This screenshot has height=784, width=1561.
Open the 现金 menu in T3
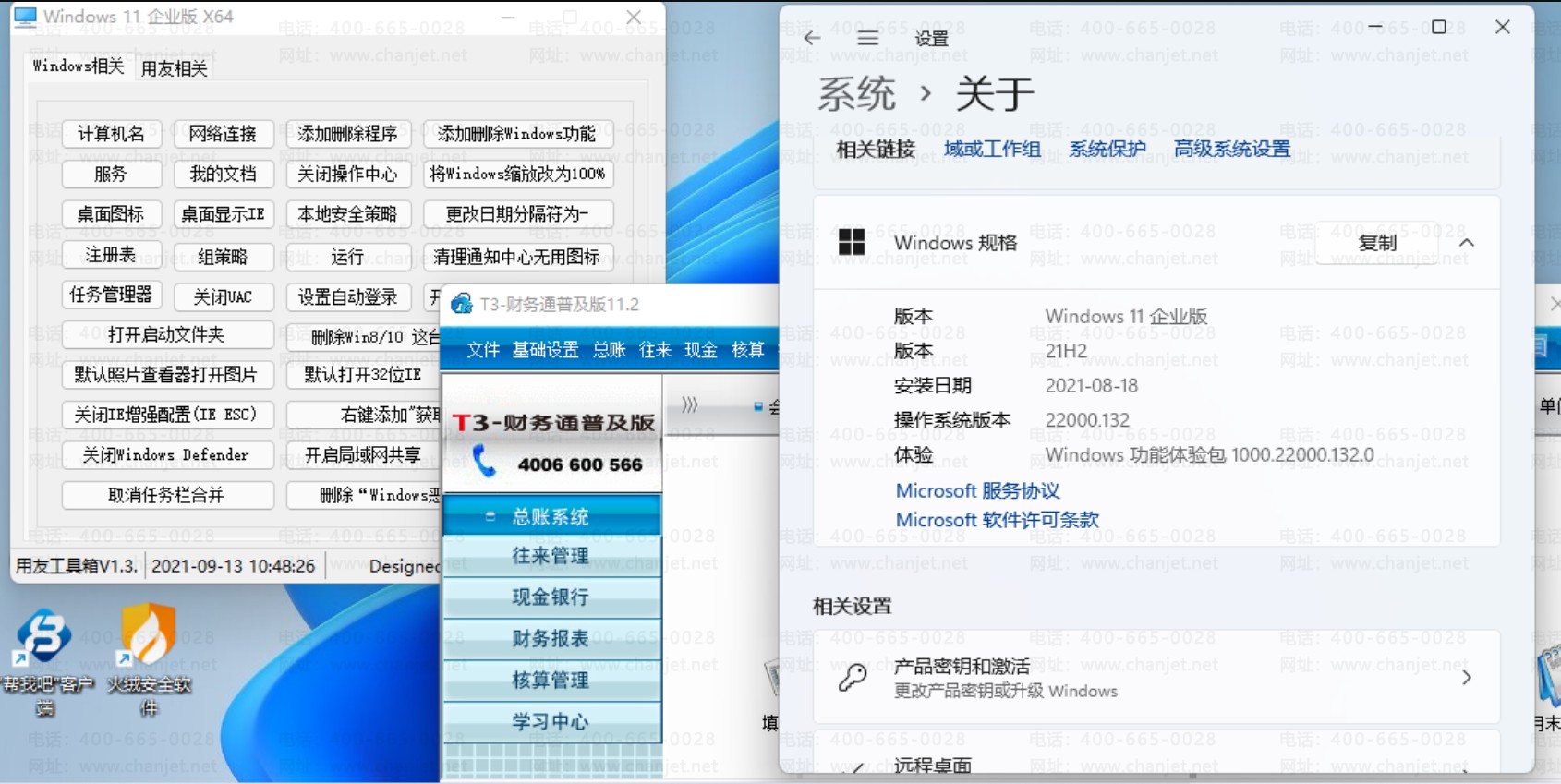(x=701, y=349)
